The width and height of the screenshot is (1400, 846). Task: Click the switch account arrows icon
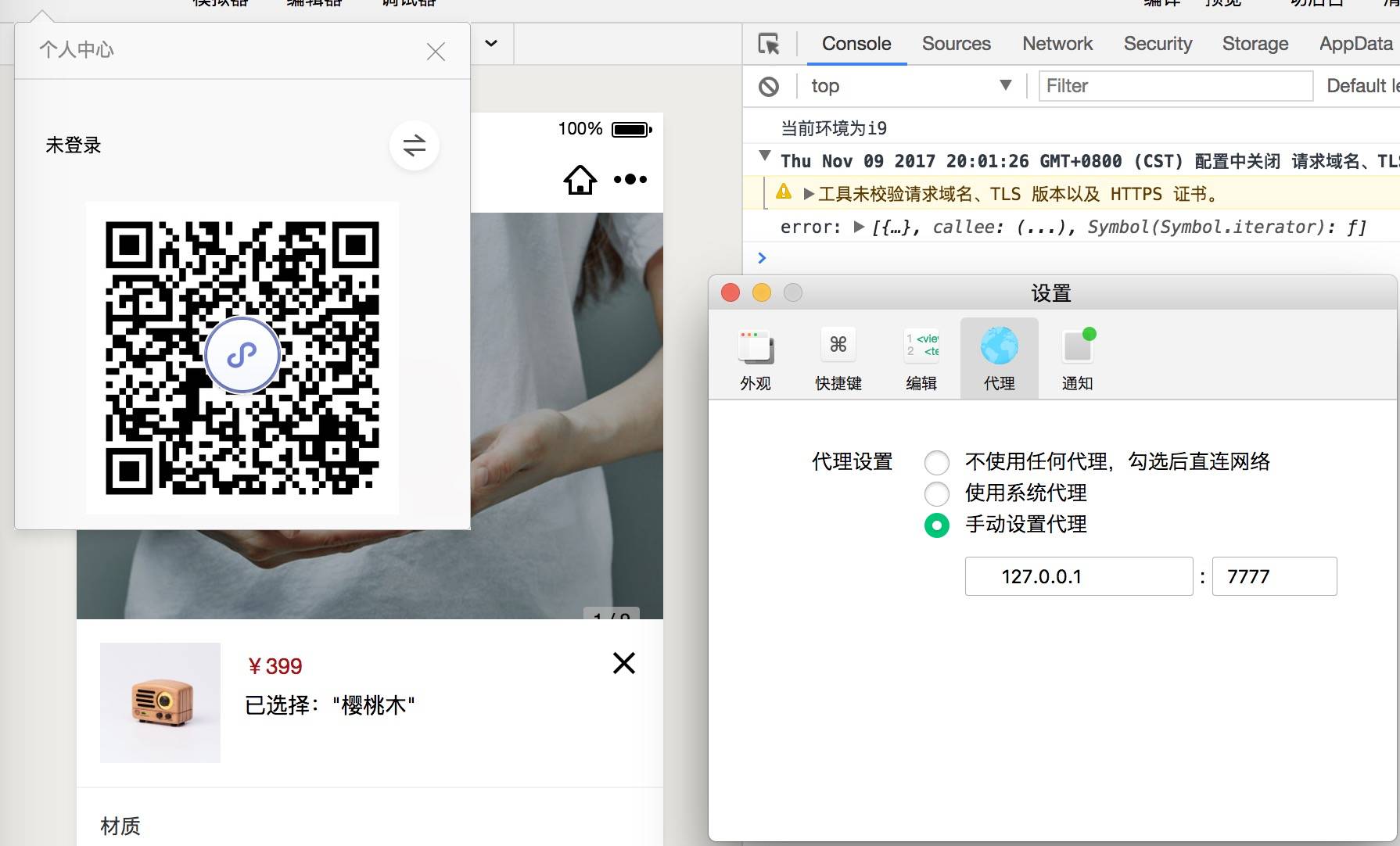[414, 145]
